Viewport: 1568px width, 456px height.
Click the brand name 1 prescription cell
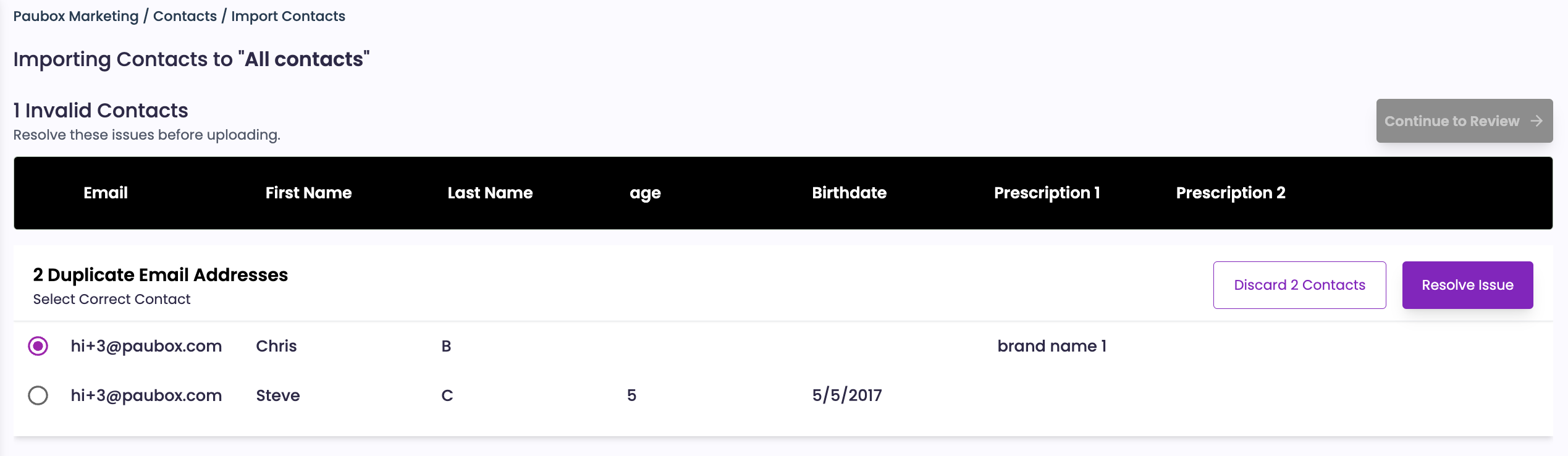1052,346
